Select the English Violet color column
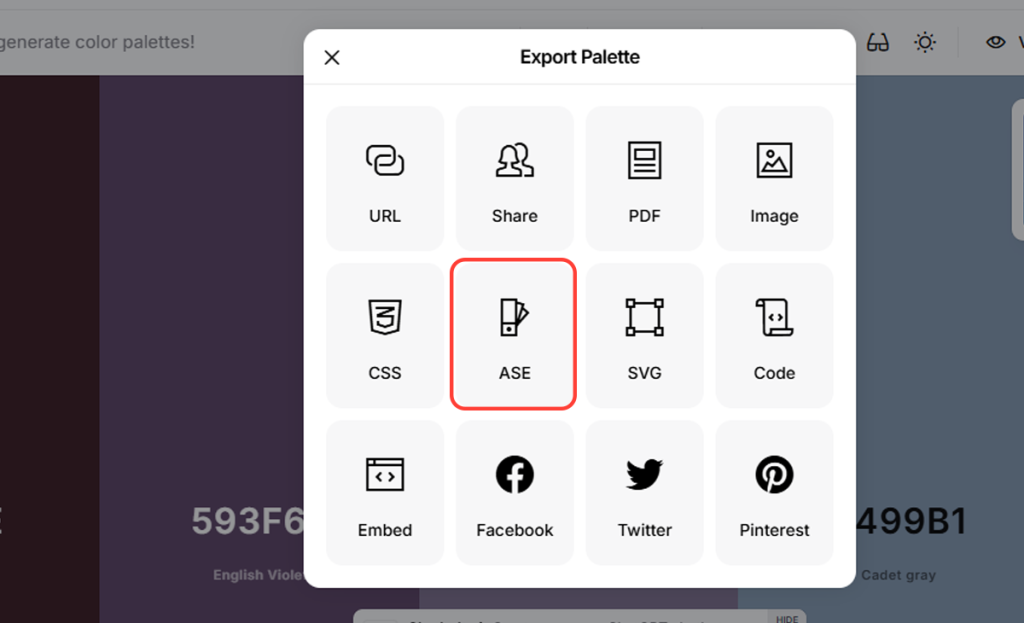The width and height of the screenshot is (1024, 623). coord(200,300)
